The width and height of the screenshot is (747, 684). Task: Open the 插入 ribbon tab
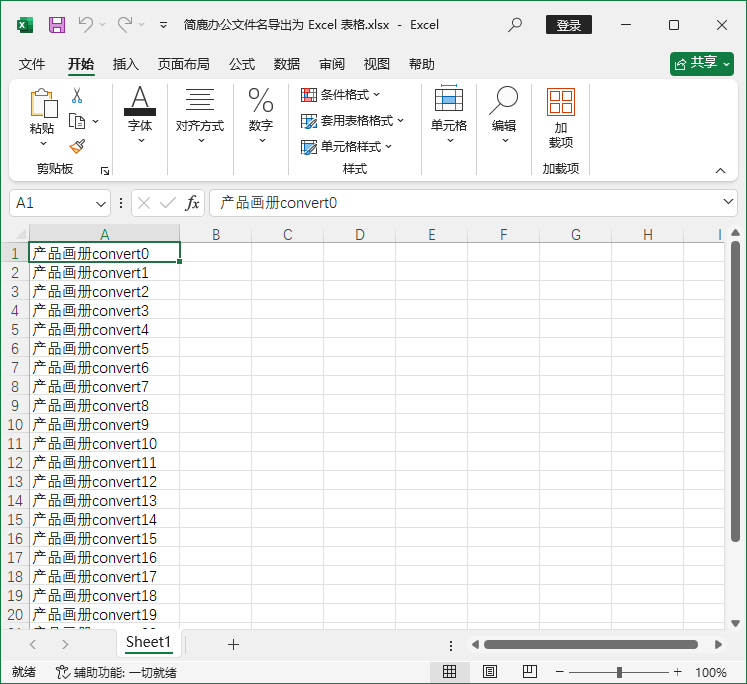coord(126,64)
